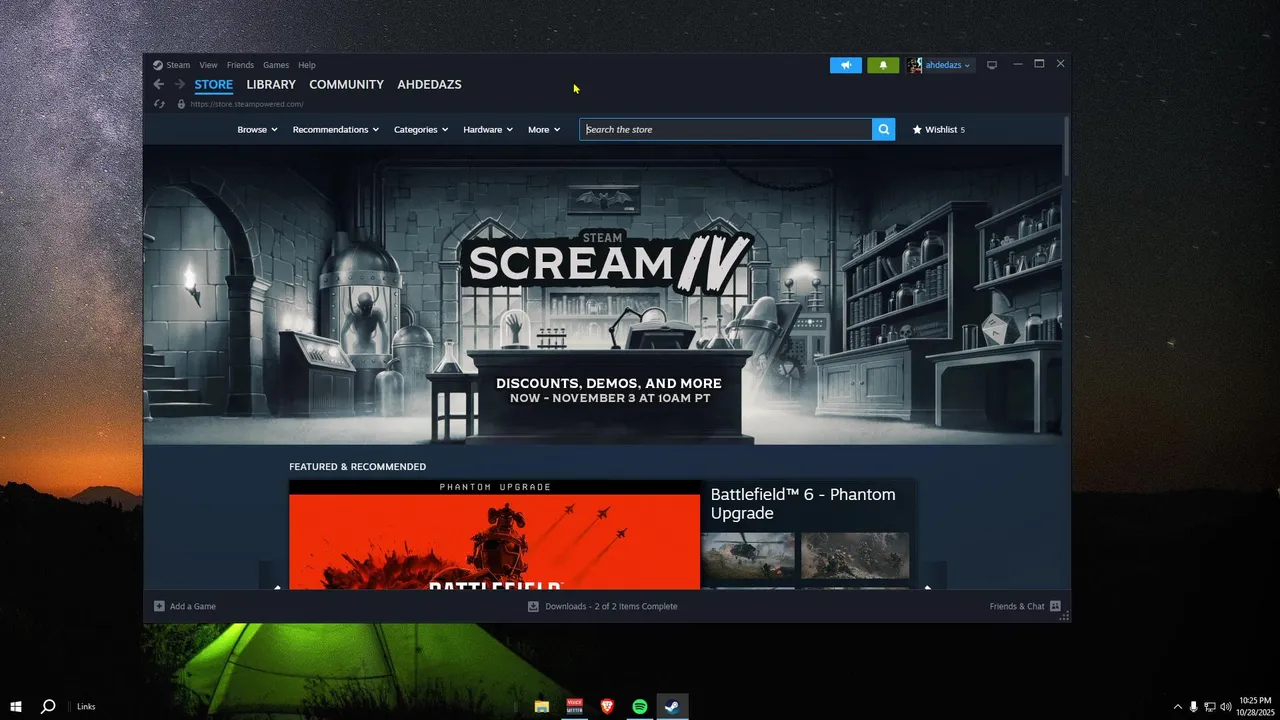This screenshot has height=720, width=1280.
Task: Focus the Search the store field
Action: 726,129
